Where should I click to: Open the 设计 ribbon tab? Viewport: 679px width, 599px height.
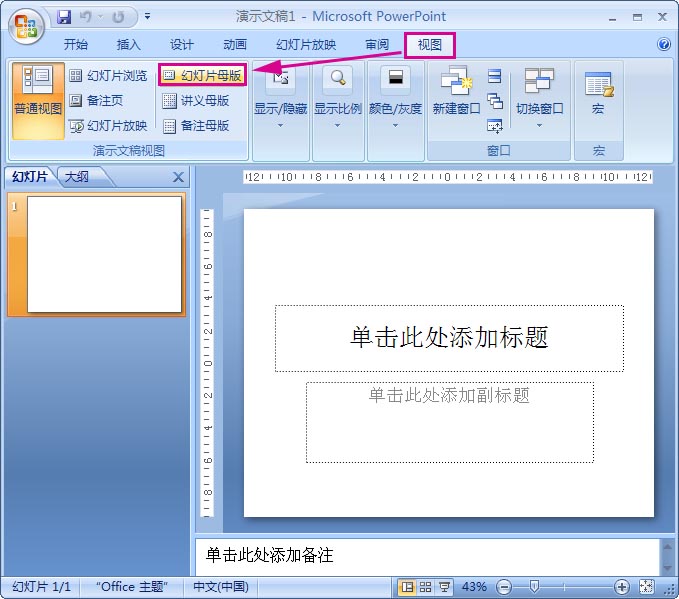(x=181, y=44)
